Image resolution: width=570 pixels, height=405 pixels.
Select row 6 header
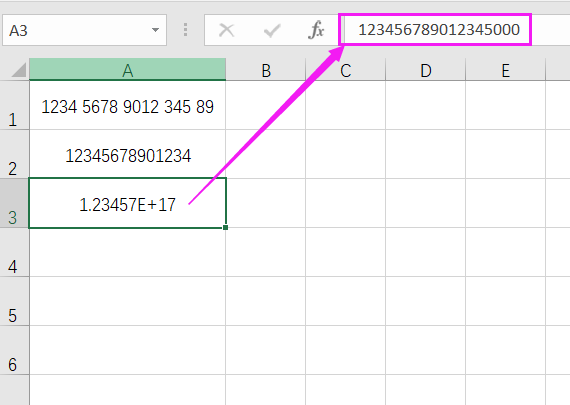[x=14, y=350]
